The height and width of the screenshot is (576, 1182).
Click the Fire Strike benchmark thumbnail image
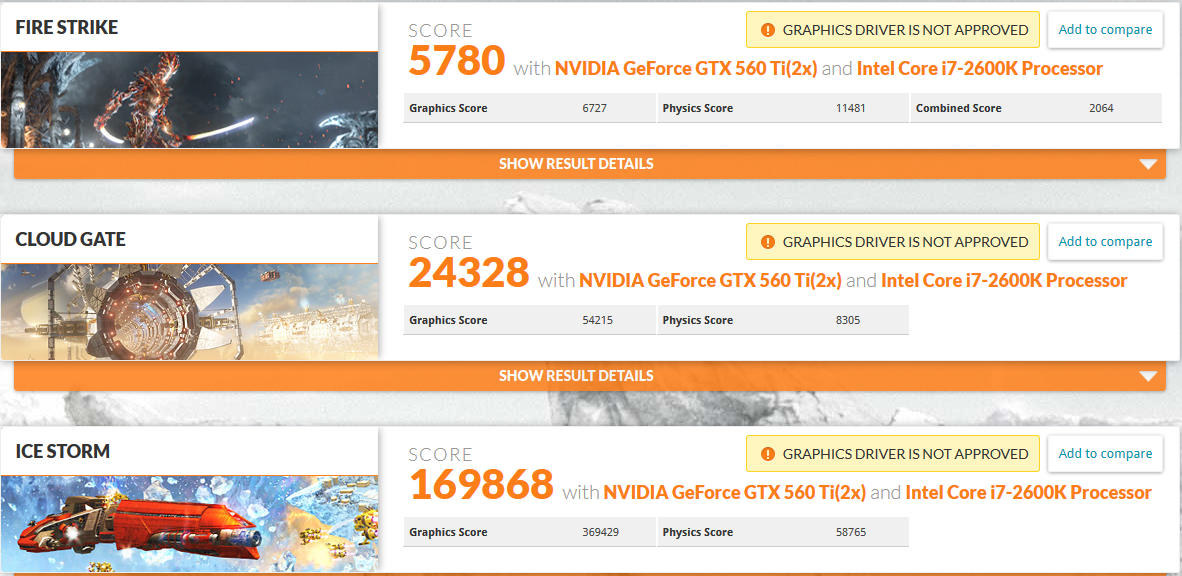(189, 99)
